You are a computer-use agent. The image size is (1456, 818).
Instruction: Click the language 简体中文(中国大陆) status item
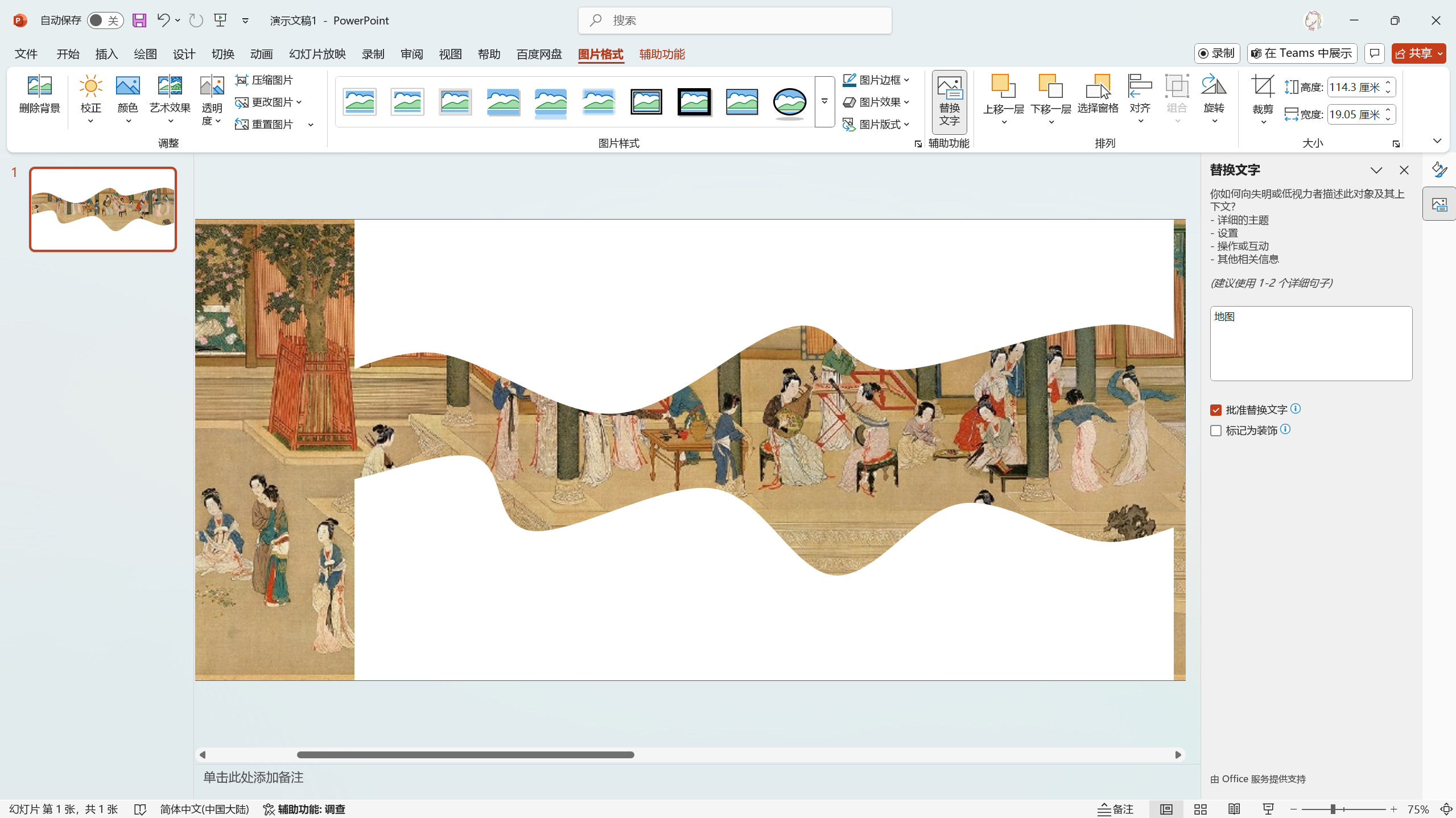[204, 809]
